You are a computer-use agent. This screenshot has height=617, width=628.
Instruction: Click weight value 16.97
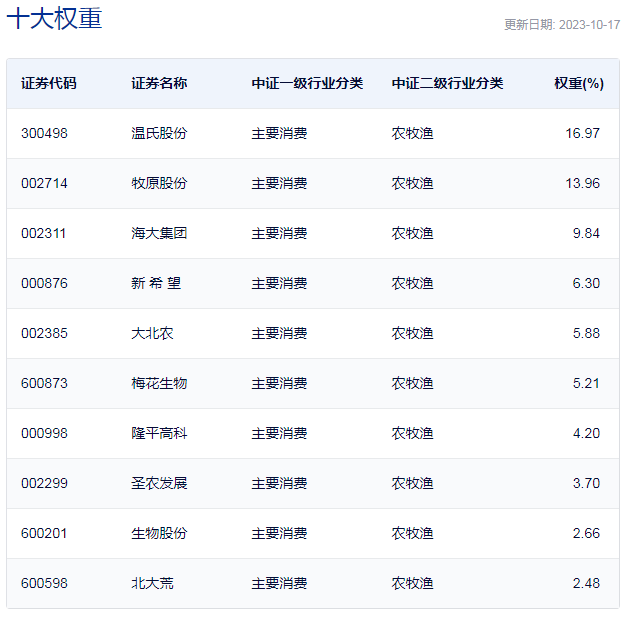pos(582,133)
